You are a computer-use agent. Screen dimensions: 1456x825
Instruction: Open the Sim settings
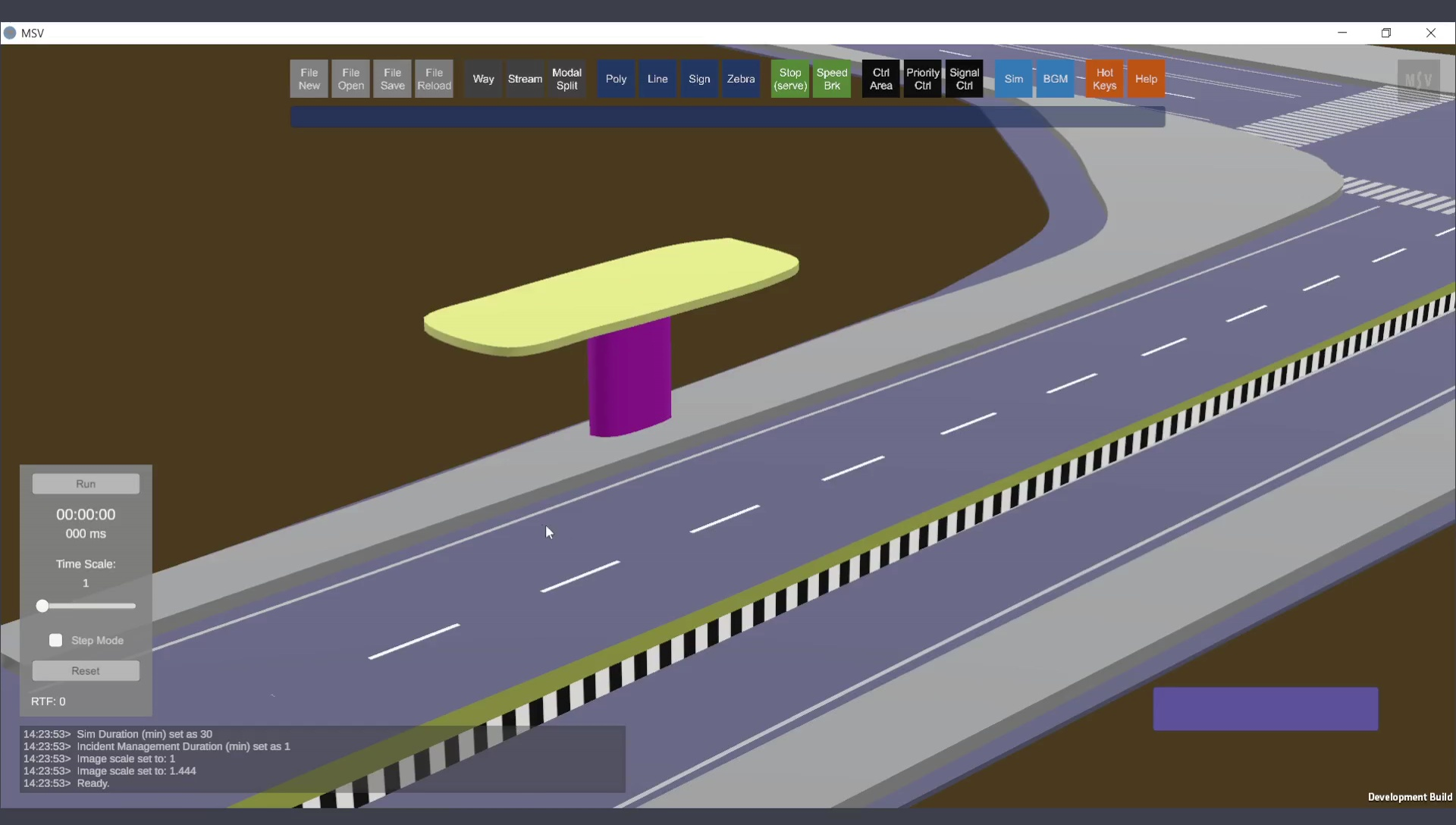click(x=1013, y=79)
